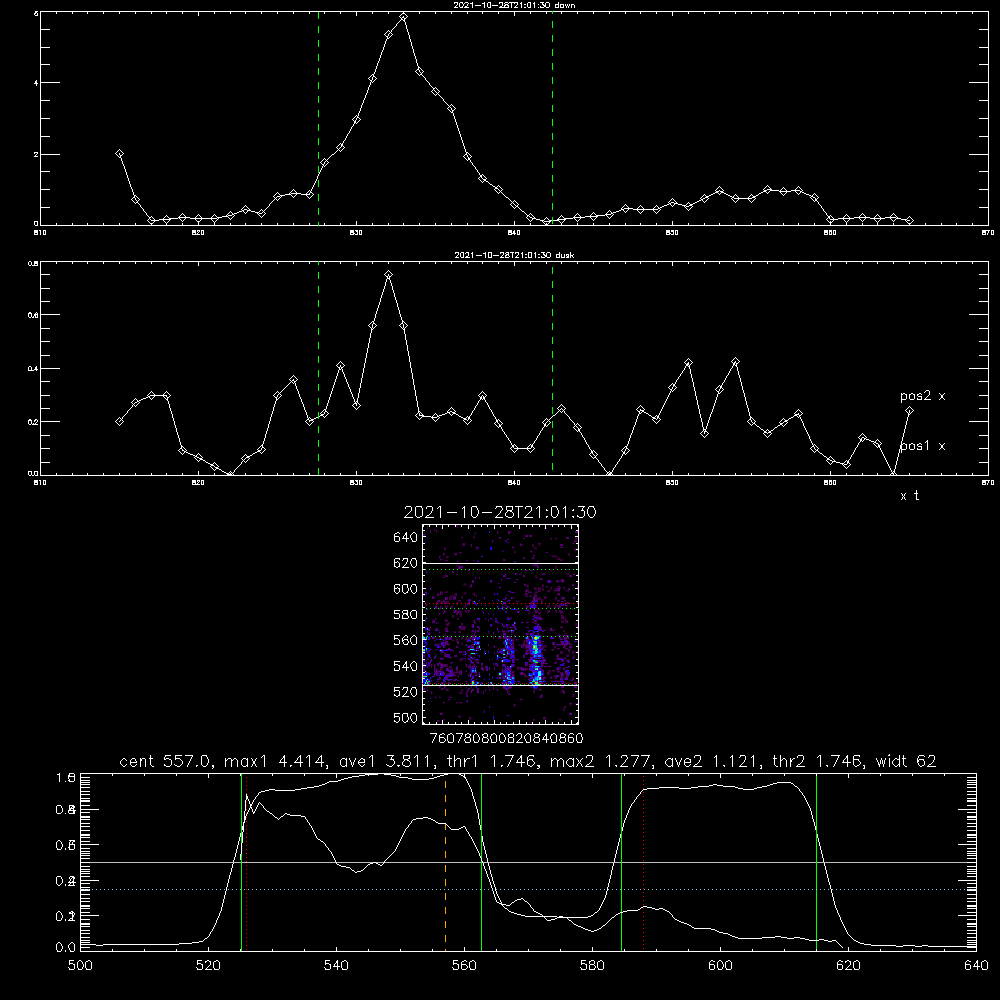Click the '640' x-axis label of bottom plot

[x=976, y=966]
